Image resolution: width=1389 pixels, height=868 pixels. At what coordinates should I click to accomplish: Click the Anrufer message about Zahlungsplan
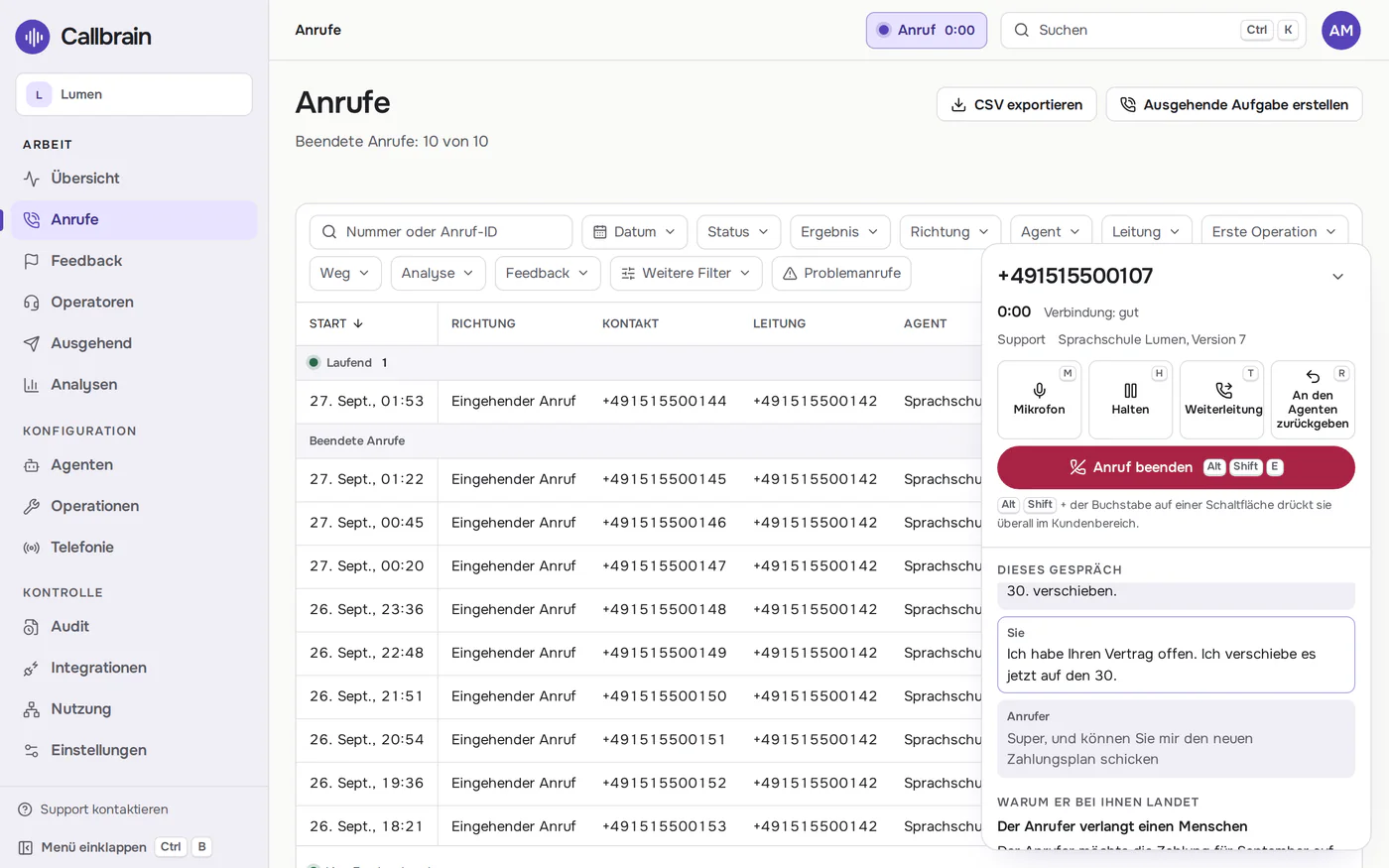click(1176, 739)
